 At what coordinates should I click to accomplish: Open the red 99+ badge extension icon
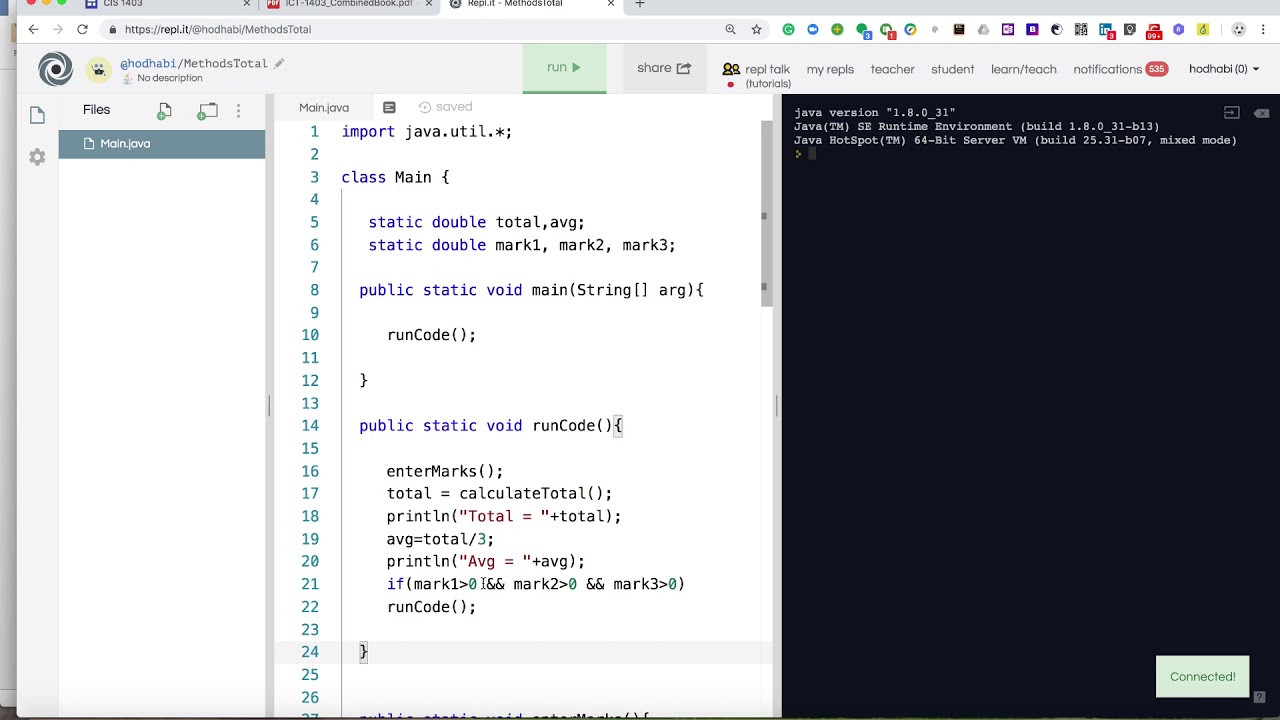[x=1155, y=31]
